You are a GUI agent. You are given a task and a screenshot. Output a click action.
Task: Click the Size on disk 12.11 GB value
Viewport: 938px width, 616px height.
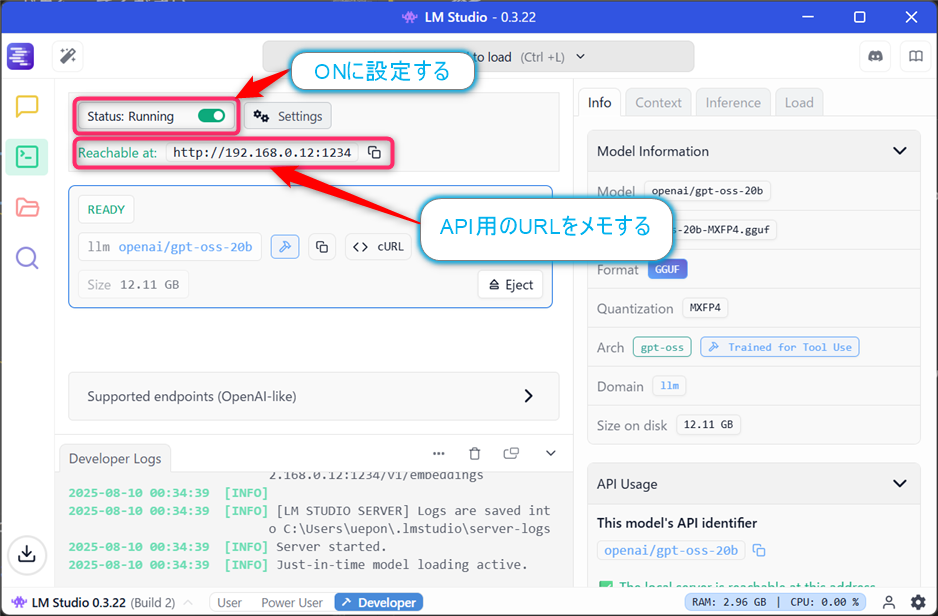(x=708, y=425)
